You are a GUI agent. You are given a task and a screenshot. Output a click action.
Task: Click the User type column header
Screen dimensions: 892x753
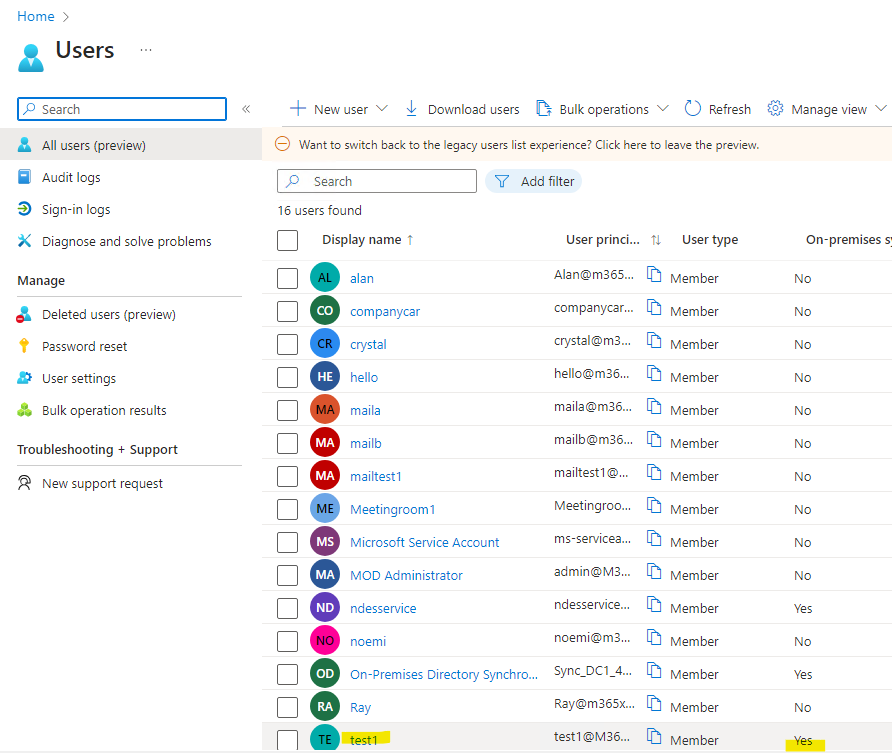(710, 240)
